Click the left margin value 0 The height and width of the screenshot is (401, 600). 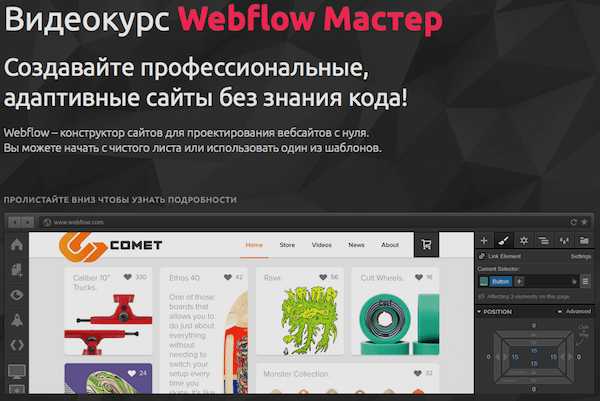[x=488, y=357]
